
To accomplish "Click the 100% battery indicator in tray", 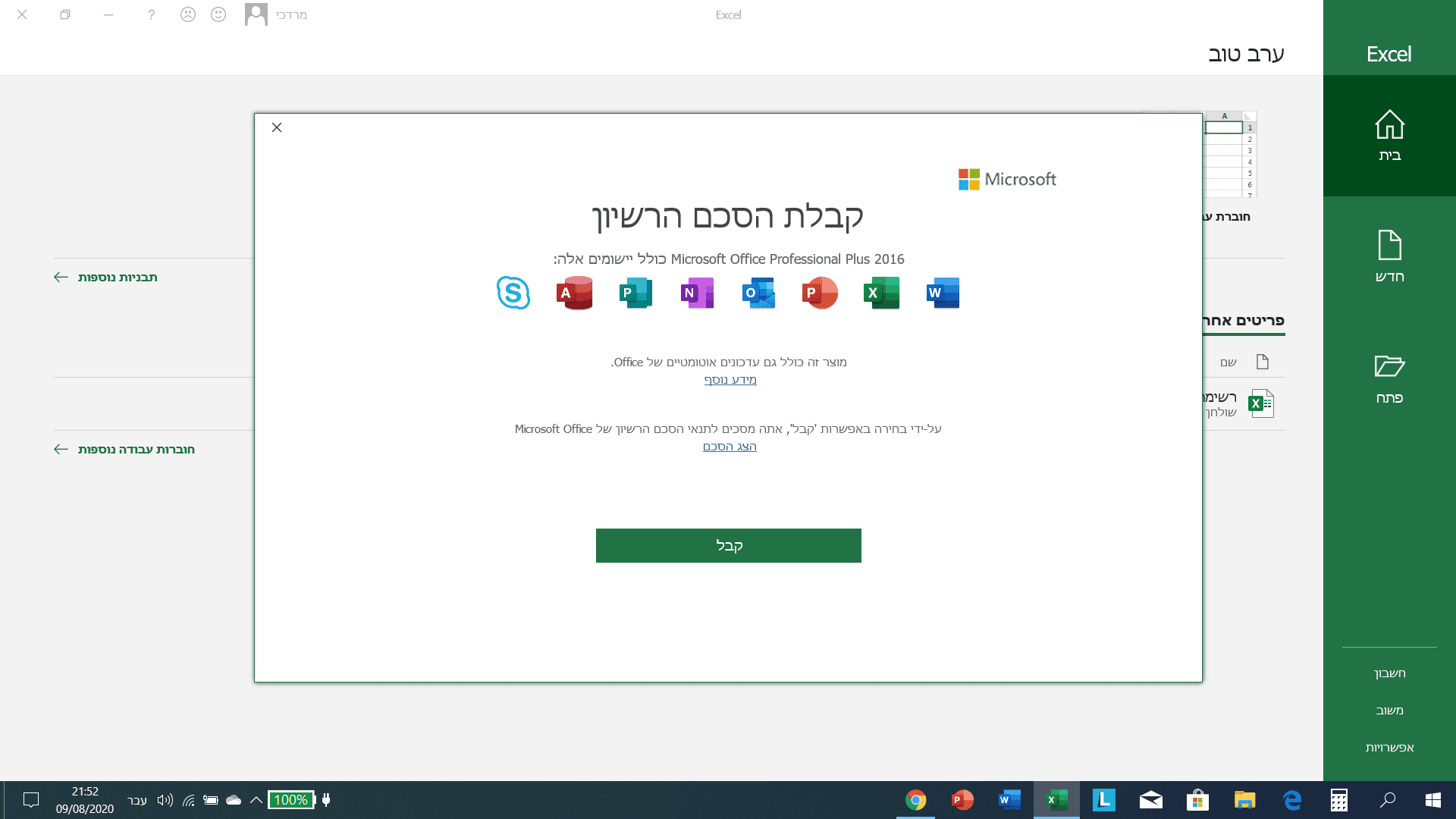I will coord(291,799).
